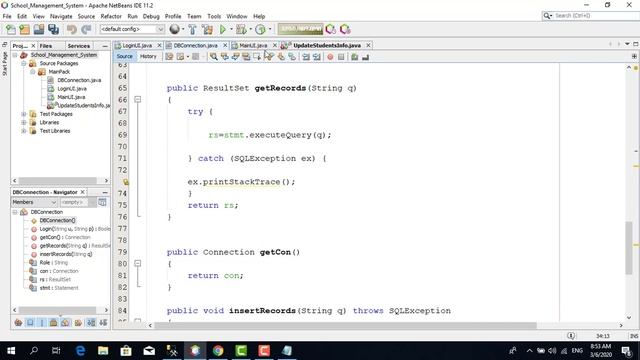Click the Debug Project icon
The height and width of the screenshot is (360, 640).
(241, 29)
